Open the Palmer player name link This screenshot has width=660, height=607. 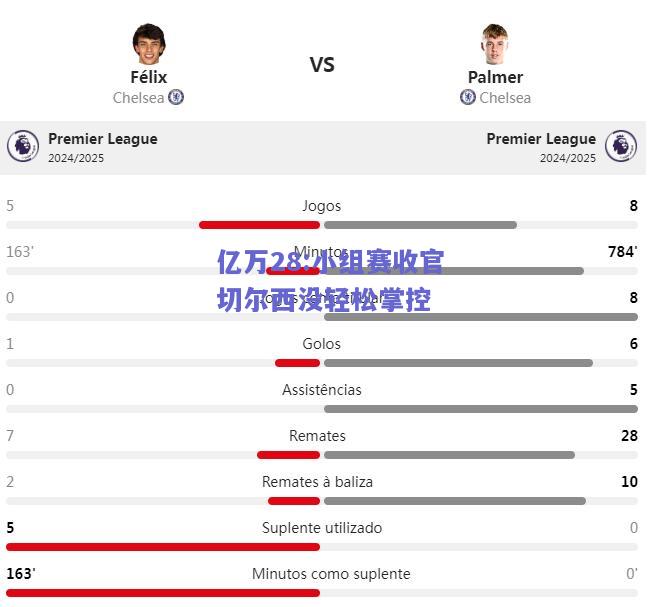(495, 77)
